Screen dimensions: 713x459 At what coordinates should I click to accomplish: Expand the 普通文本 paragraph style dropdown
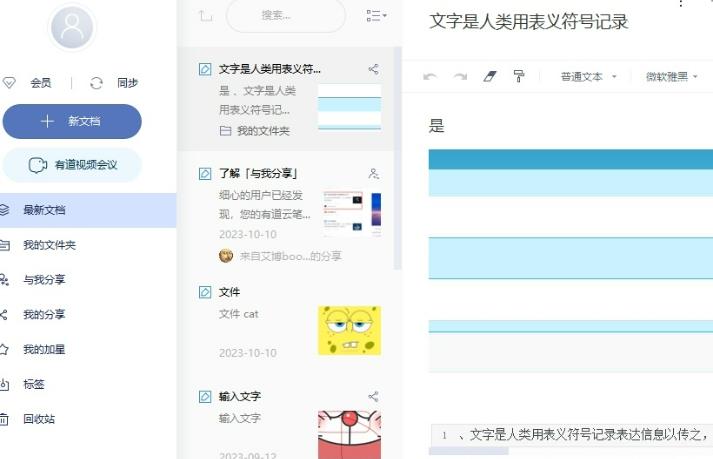(588, 76)
